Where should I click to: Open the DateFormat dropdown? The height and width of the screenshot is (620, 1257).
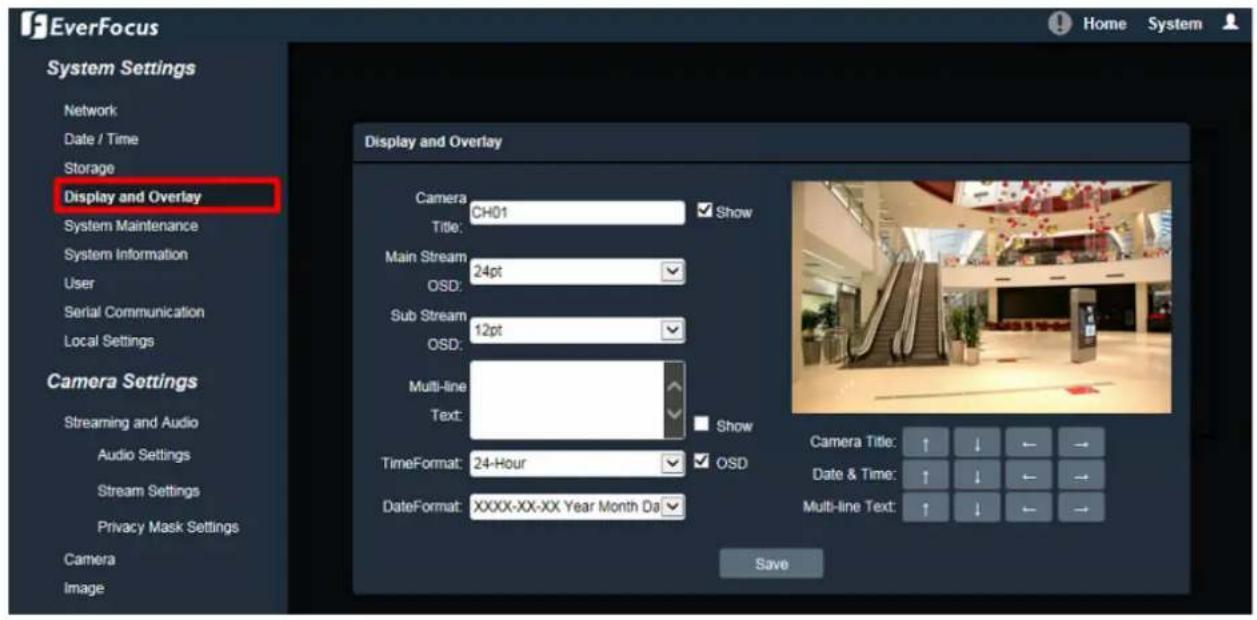coord(577,507)
